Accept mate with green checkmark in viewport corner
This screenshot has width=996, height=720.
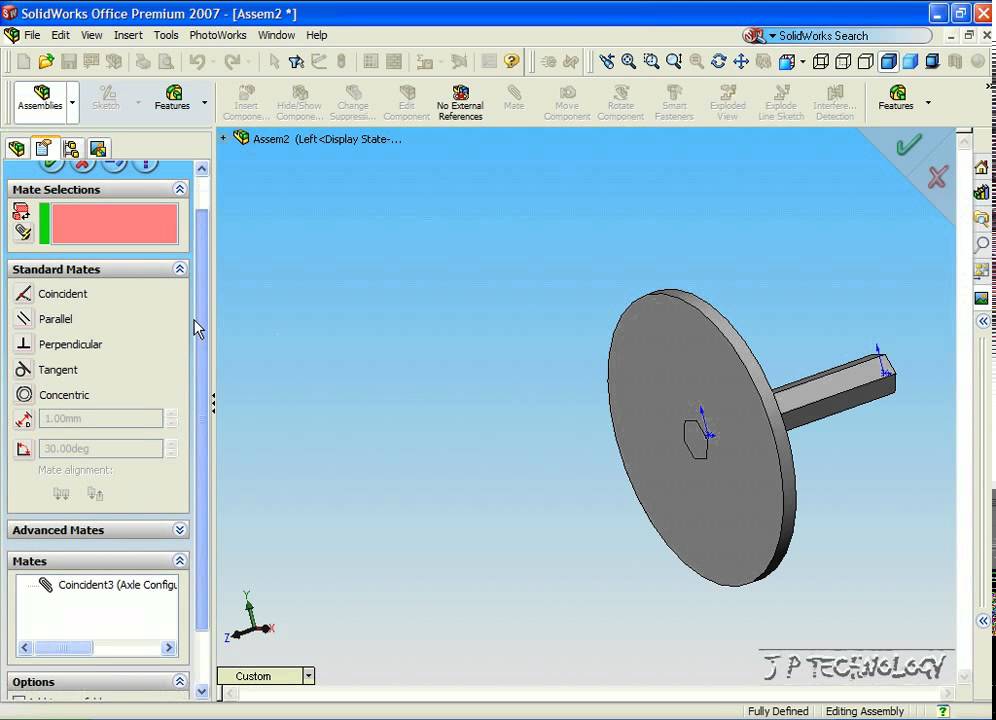click(908, 145)
